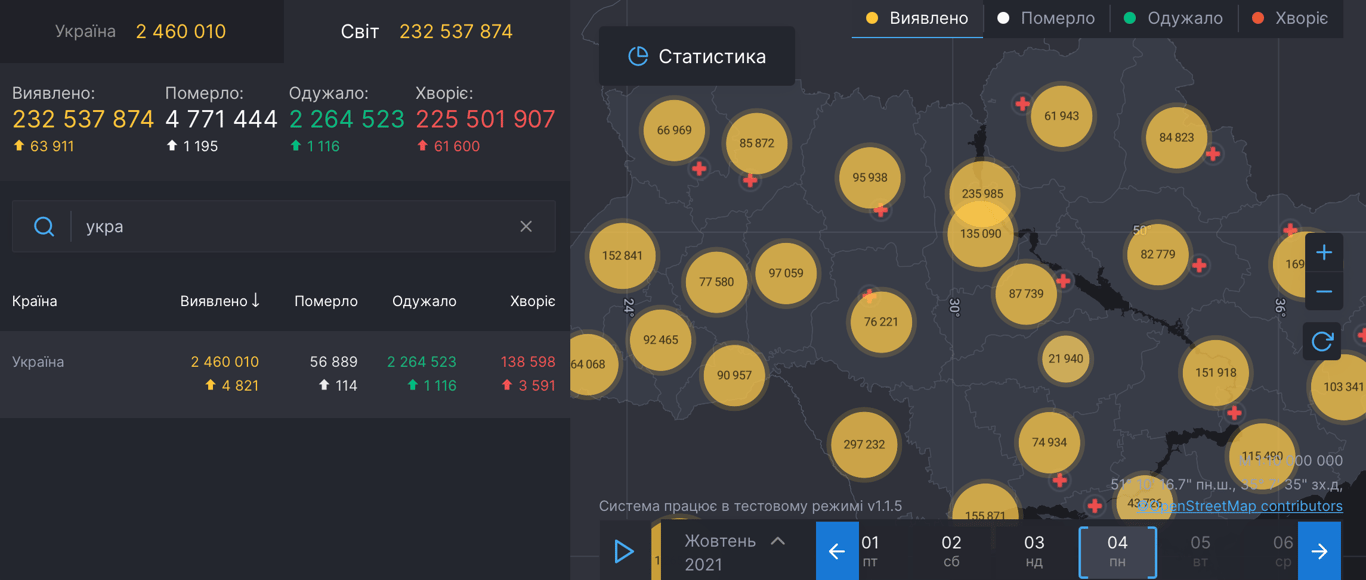Select date 02 сб on timeline
Viewport: 1366px width, 580px height.
click(x=951, y=551)
